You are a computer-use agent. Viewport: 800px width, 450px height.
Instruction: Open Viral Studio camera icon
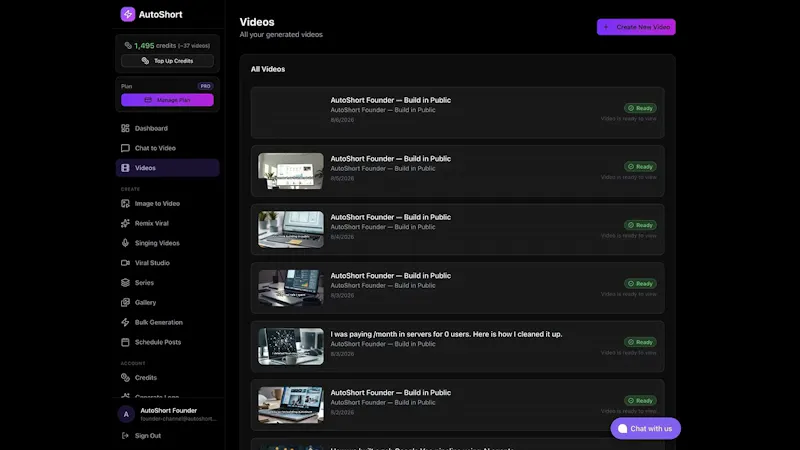(x=125, y=263)
